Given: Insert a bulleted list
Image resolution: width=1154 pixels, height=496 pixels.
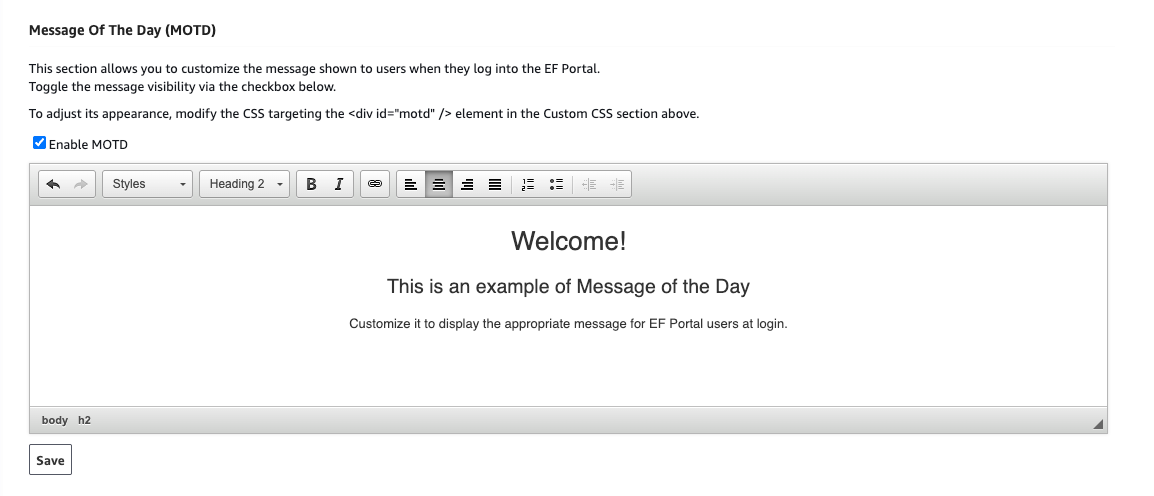Looking at the screenshot, I should tap(557, 184).
